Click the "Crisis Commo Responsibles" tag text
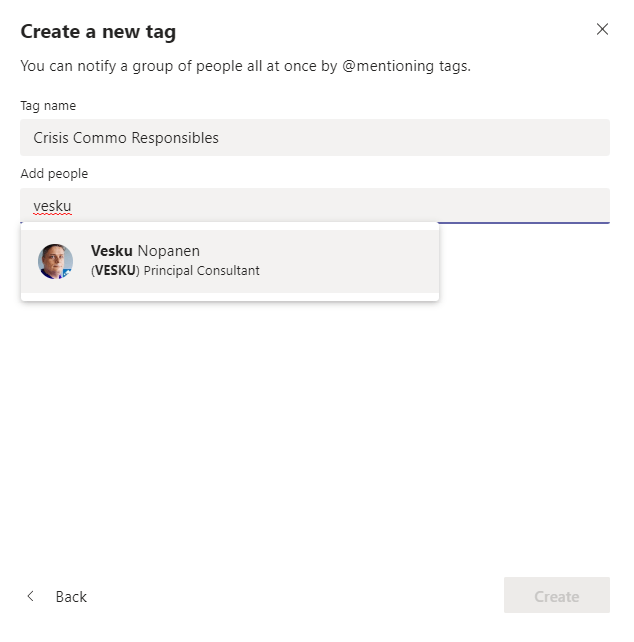 (126, 137)
